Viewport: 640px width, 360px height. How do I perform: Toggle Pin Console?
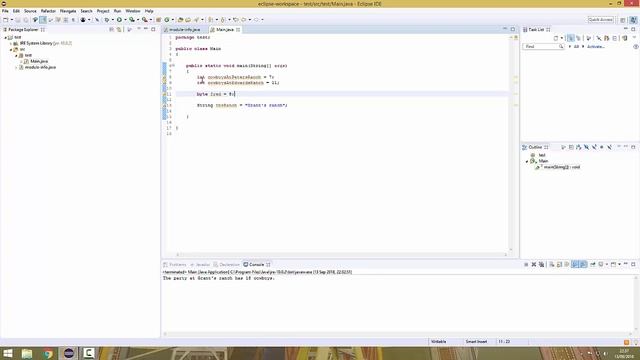pyautogui.click(x=593, y=264)
